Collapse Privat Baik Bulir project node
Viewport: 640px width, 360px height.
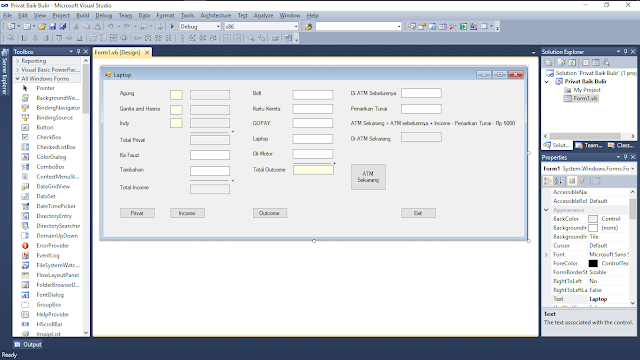[x=547, y=82]
